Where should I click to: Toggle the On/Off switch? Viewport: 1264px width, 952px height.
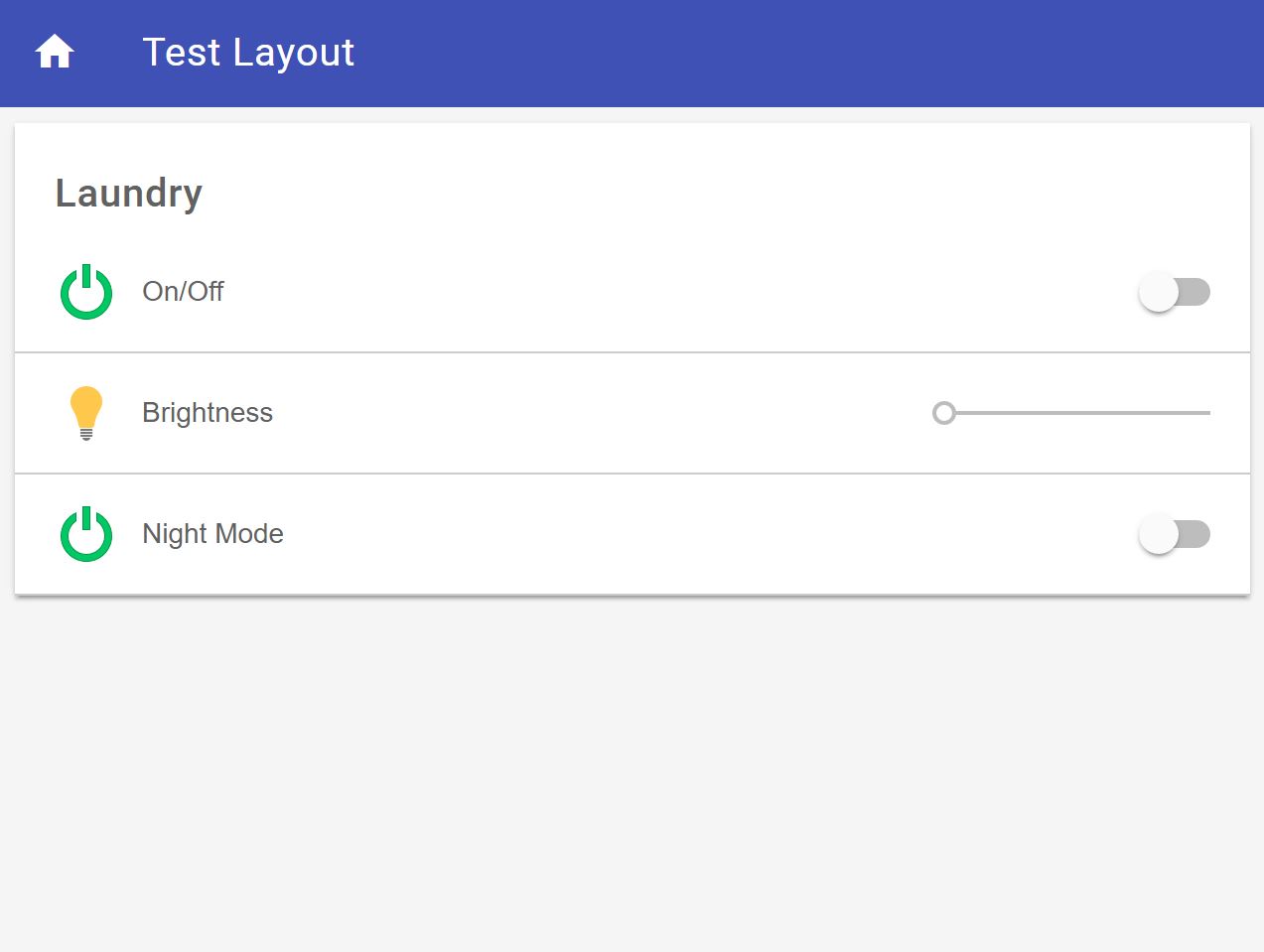click(1174, 292)
